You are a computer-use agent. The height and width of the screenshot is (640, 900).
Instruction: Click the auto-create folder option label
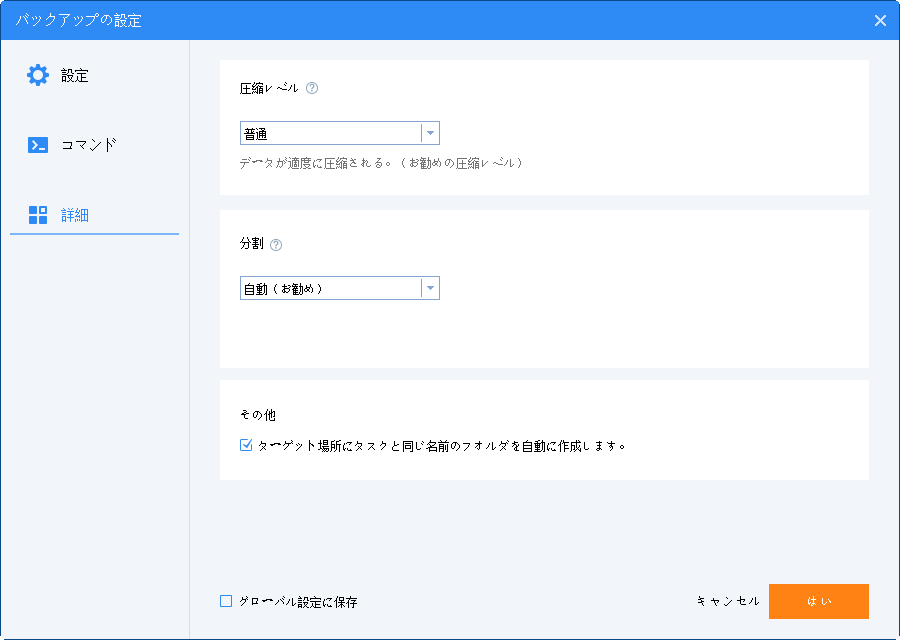click(x=441, y=446)
